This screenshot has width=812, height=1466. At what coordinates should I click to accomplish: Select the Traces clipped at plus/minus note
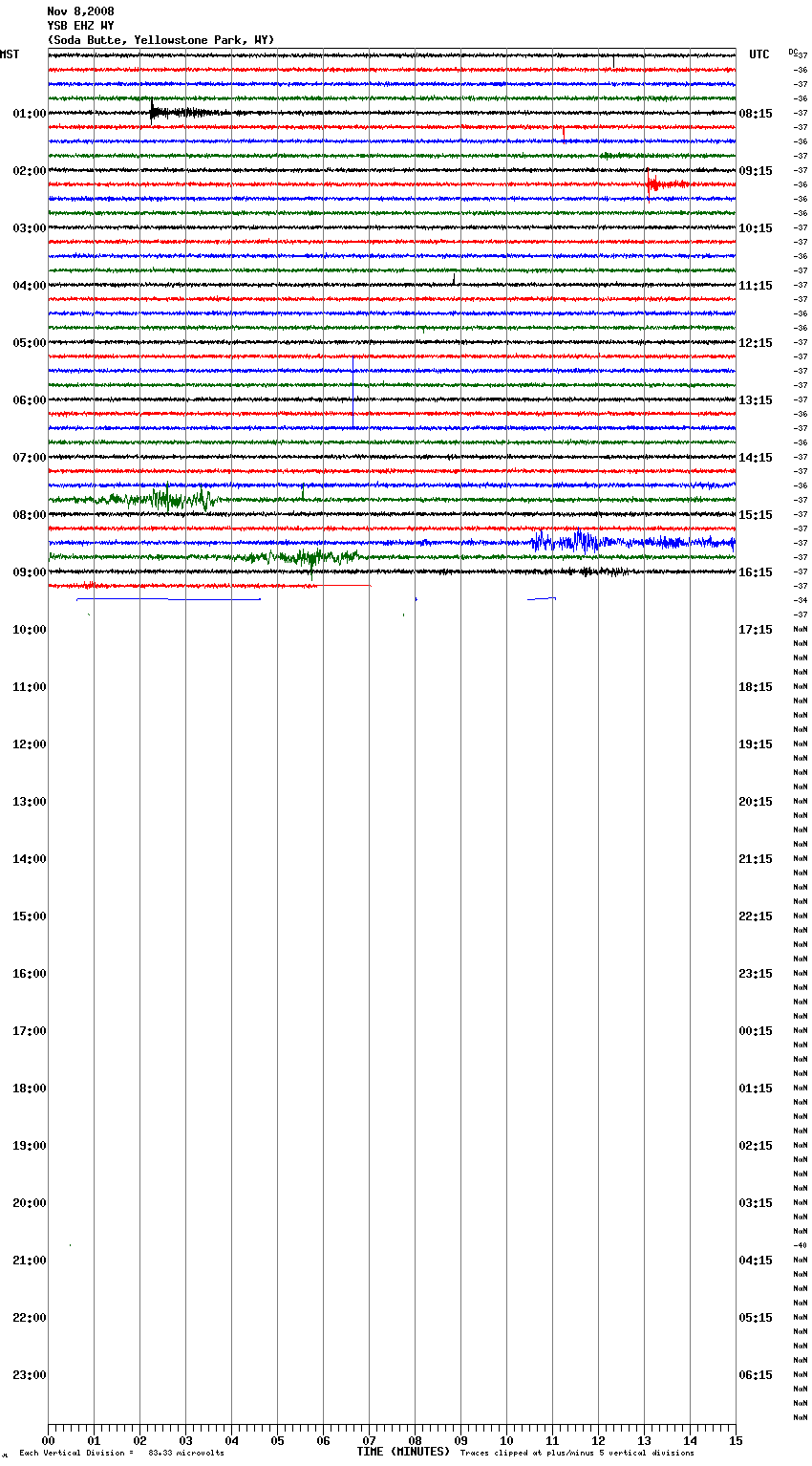[577, 1453]
